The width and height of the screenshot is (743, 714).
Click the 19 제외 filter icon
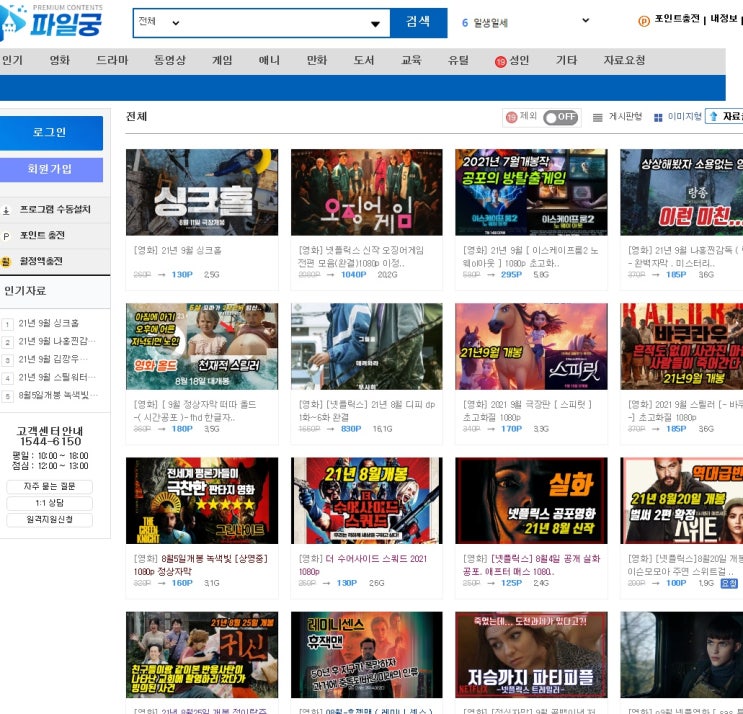click(511, 117)
